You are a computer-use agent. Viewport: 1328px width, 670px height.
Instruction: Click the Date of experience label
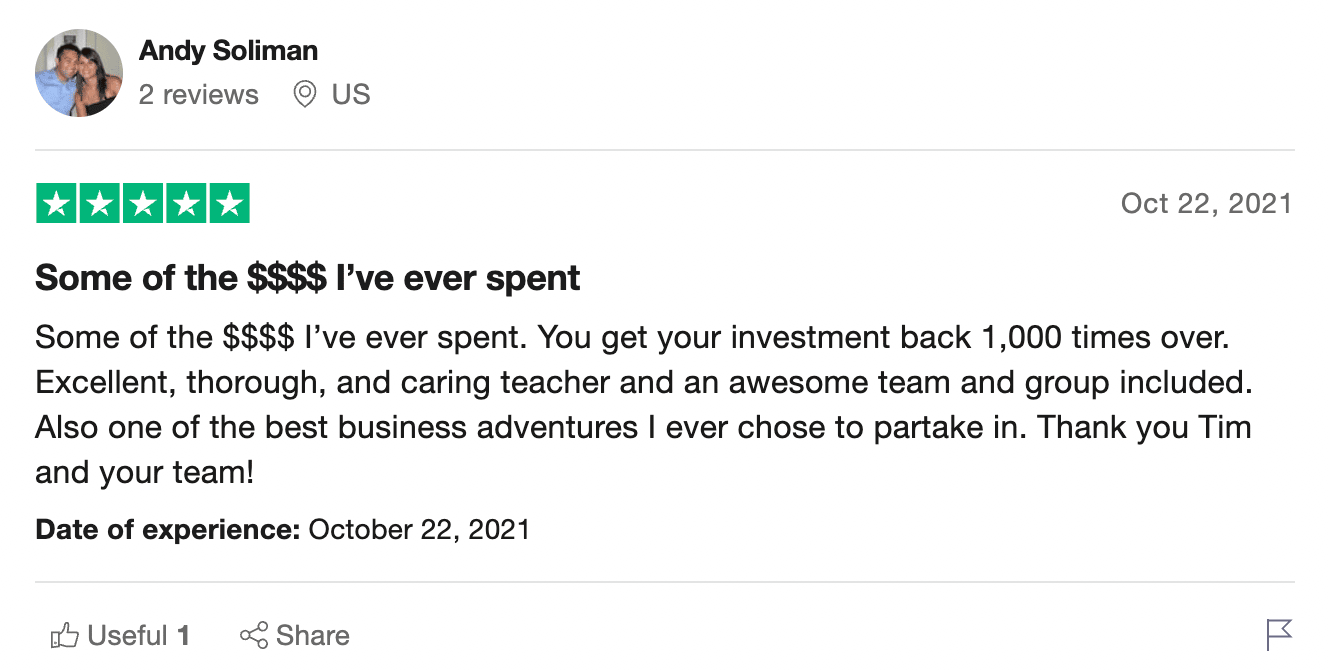click(167, 529)
